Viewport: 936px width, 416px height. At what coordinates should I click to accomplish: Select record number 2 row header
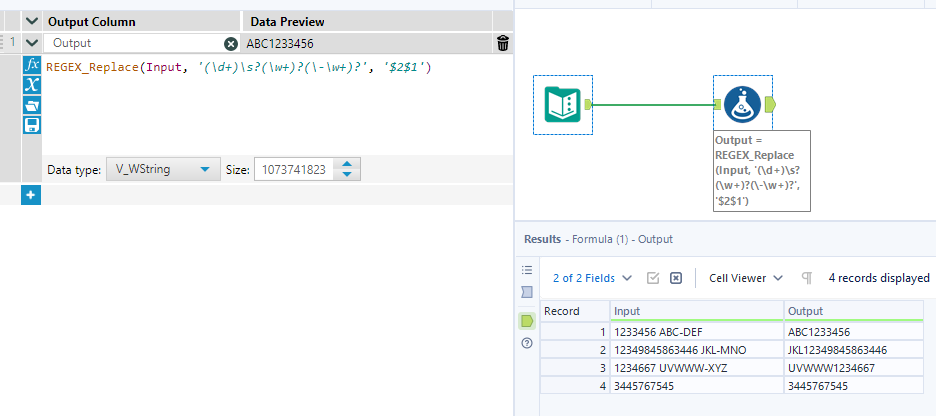point(575,350)
